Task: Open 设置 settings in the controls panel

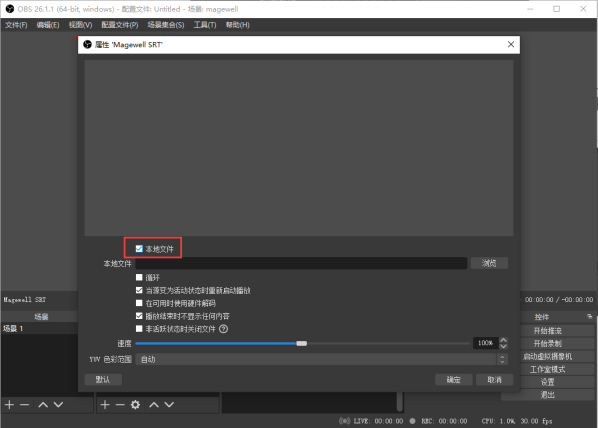Action: tap(548, 382)
